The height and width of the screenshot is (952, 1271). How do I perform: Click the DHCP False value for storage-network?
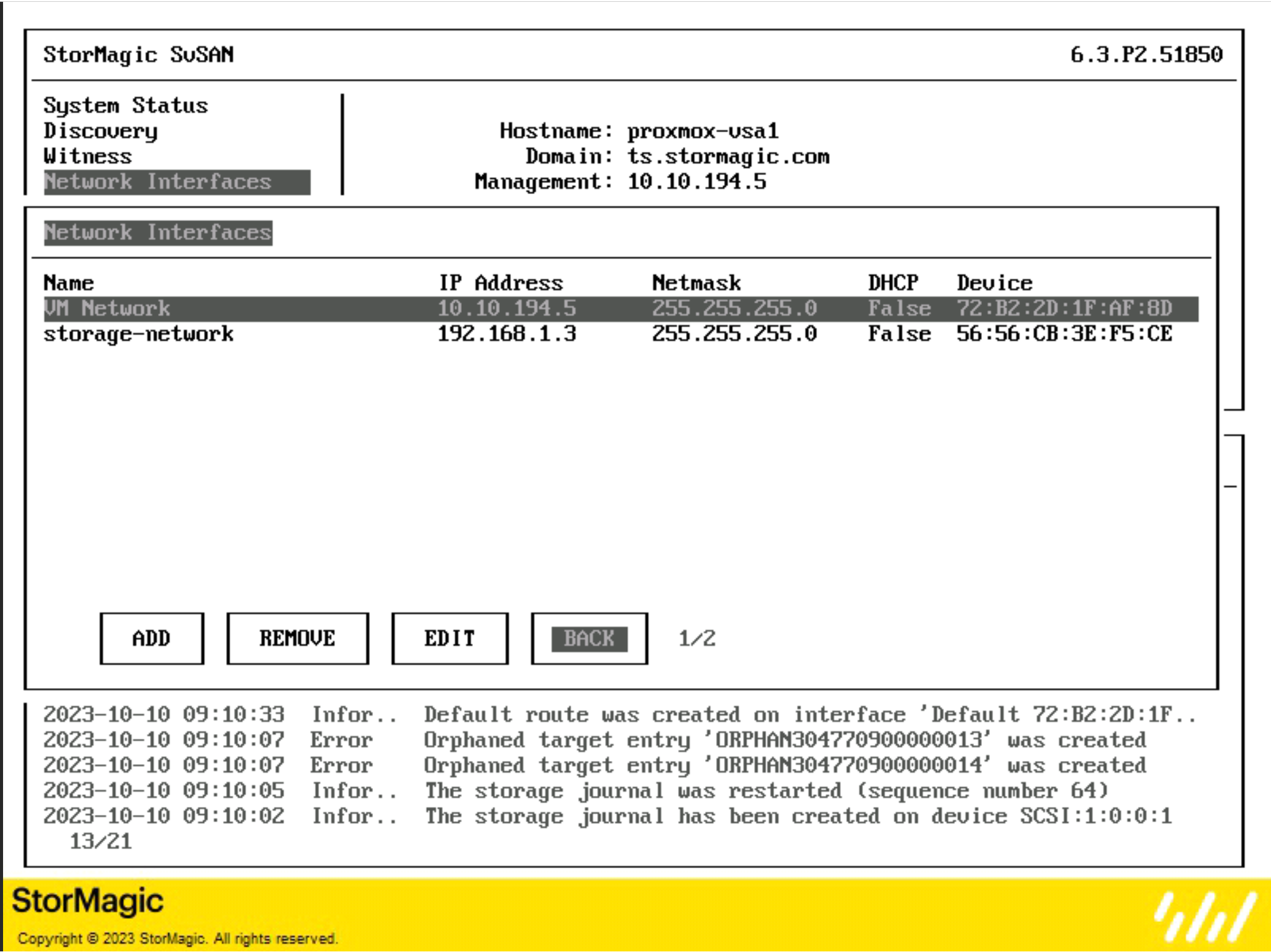899,334
